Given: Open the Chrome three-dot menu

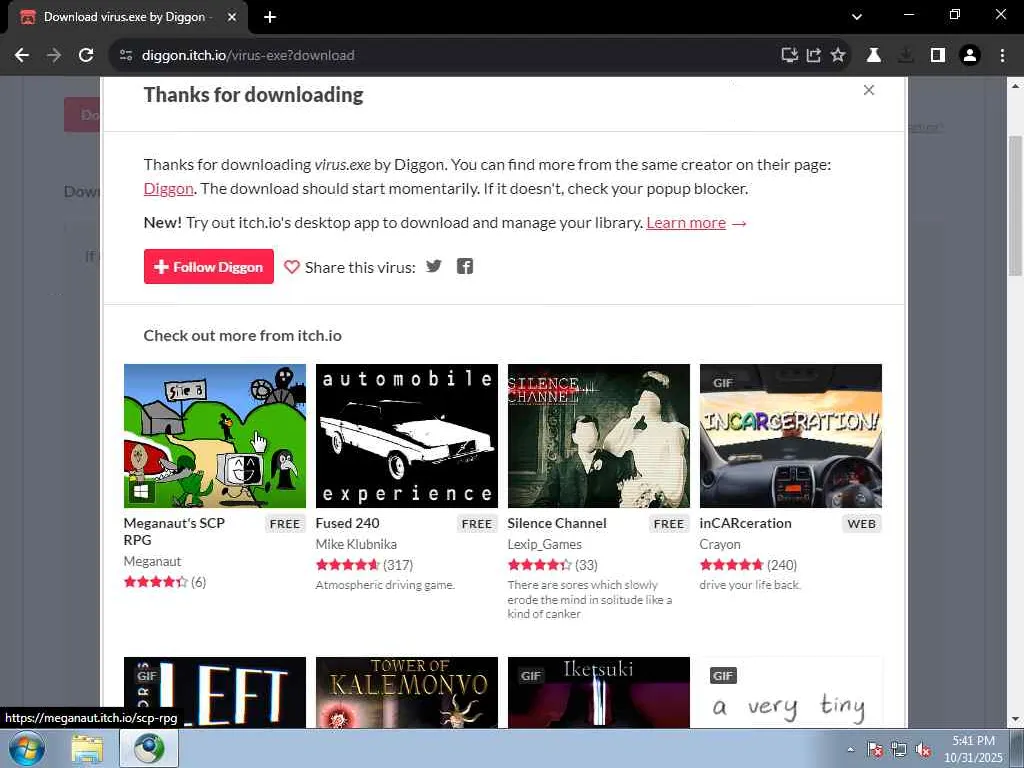Looking at the screenshot, I should point(1002,56).
